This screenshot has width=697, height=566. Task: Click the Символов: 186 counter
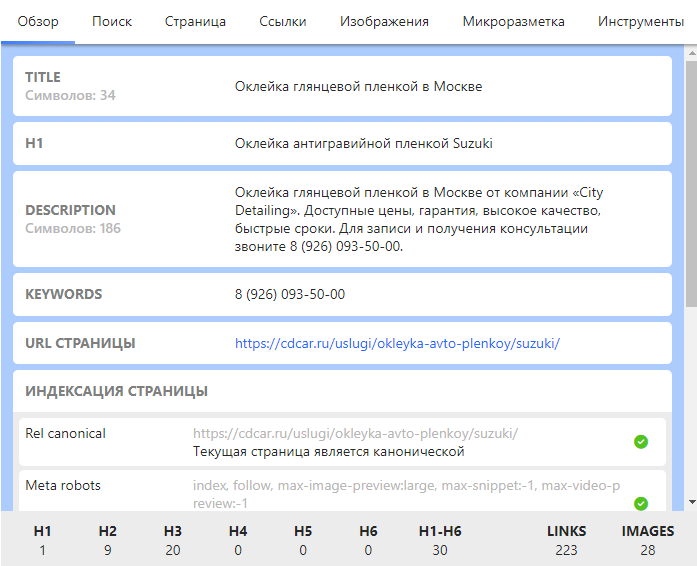[73, 228]
